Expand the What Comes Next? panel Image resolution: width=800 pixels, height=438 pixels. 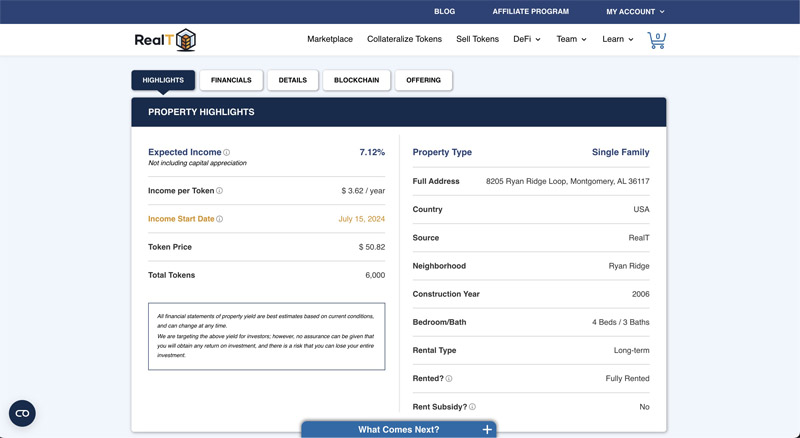(398, 429)
